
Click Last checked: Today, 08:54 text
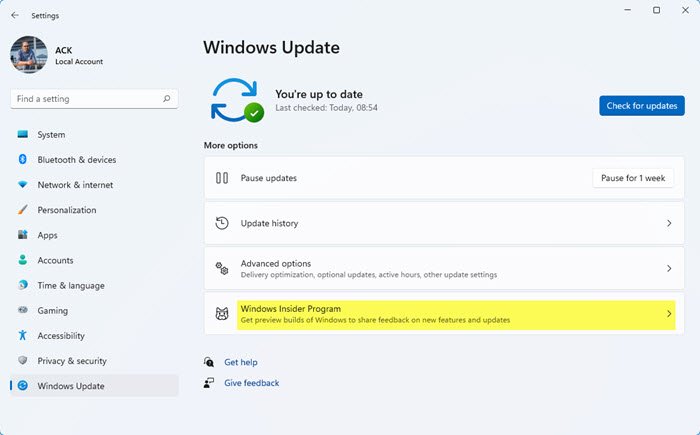[326, 108]
